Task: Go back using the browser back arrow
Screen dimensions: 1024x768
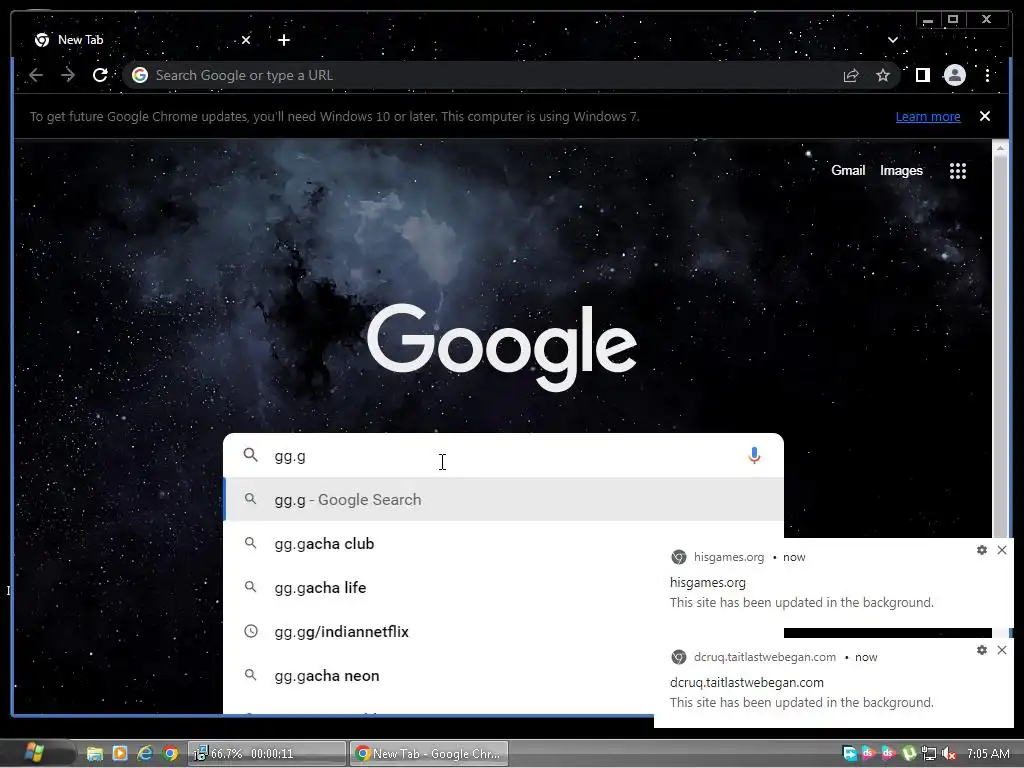Action: pos(36,75)
